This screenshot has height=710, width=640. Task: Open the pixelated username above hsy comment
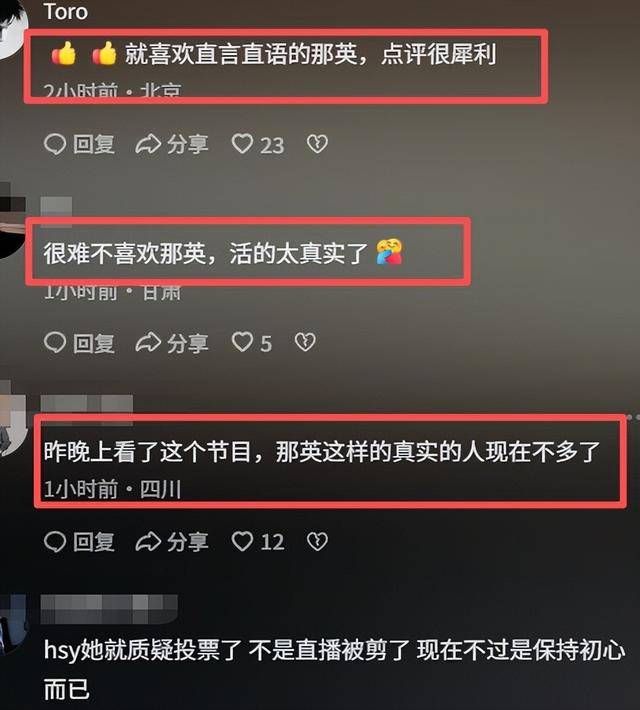click(x=109, y=609)
